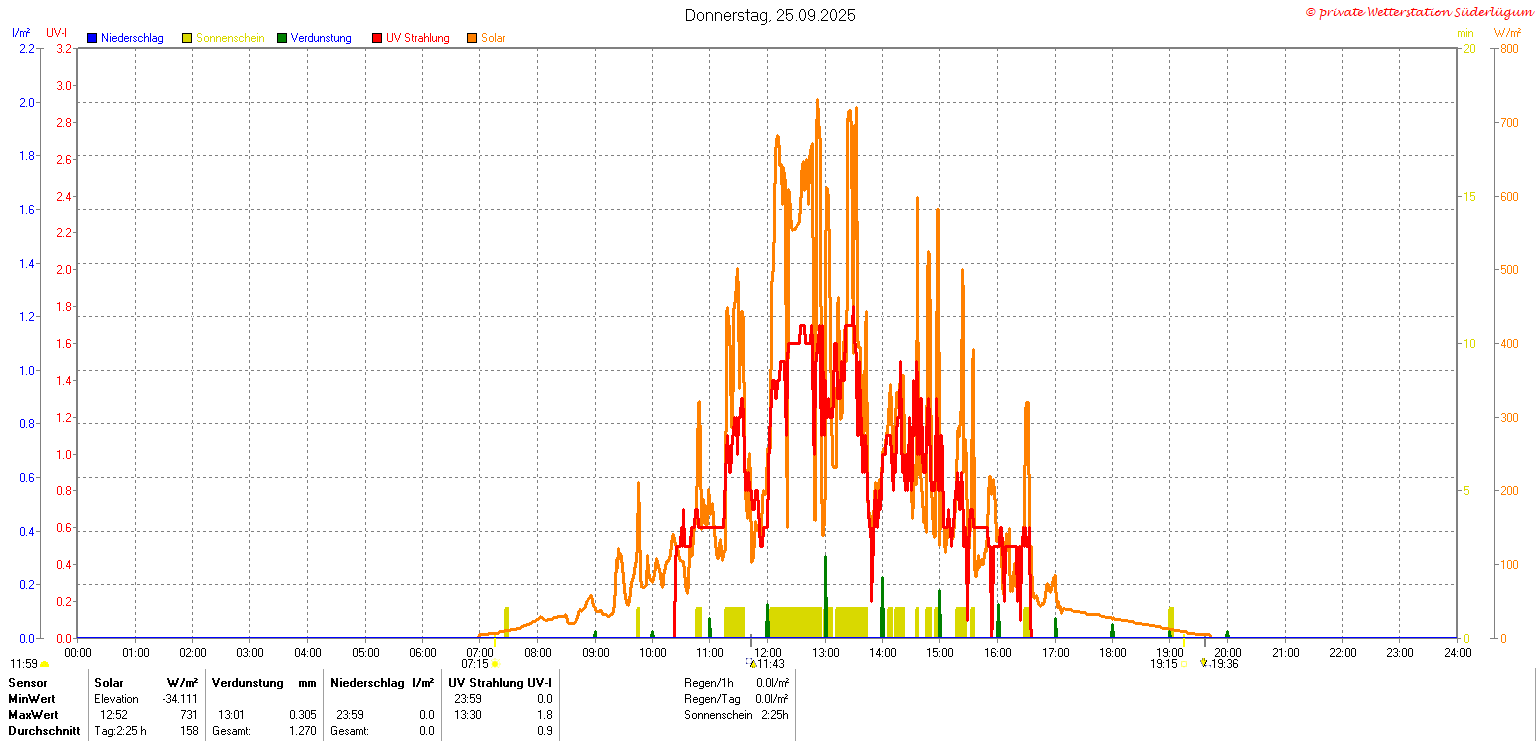
Task: Click the private Wetterstation Süderlügum copyright text
Action: 1419,11
